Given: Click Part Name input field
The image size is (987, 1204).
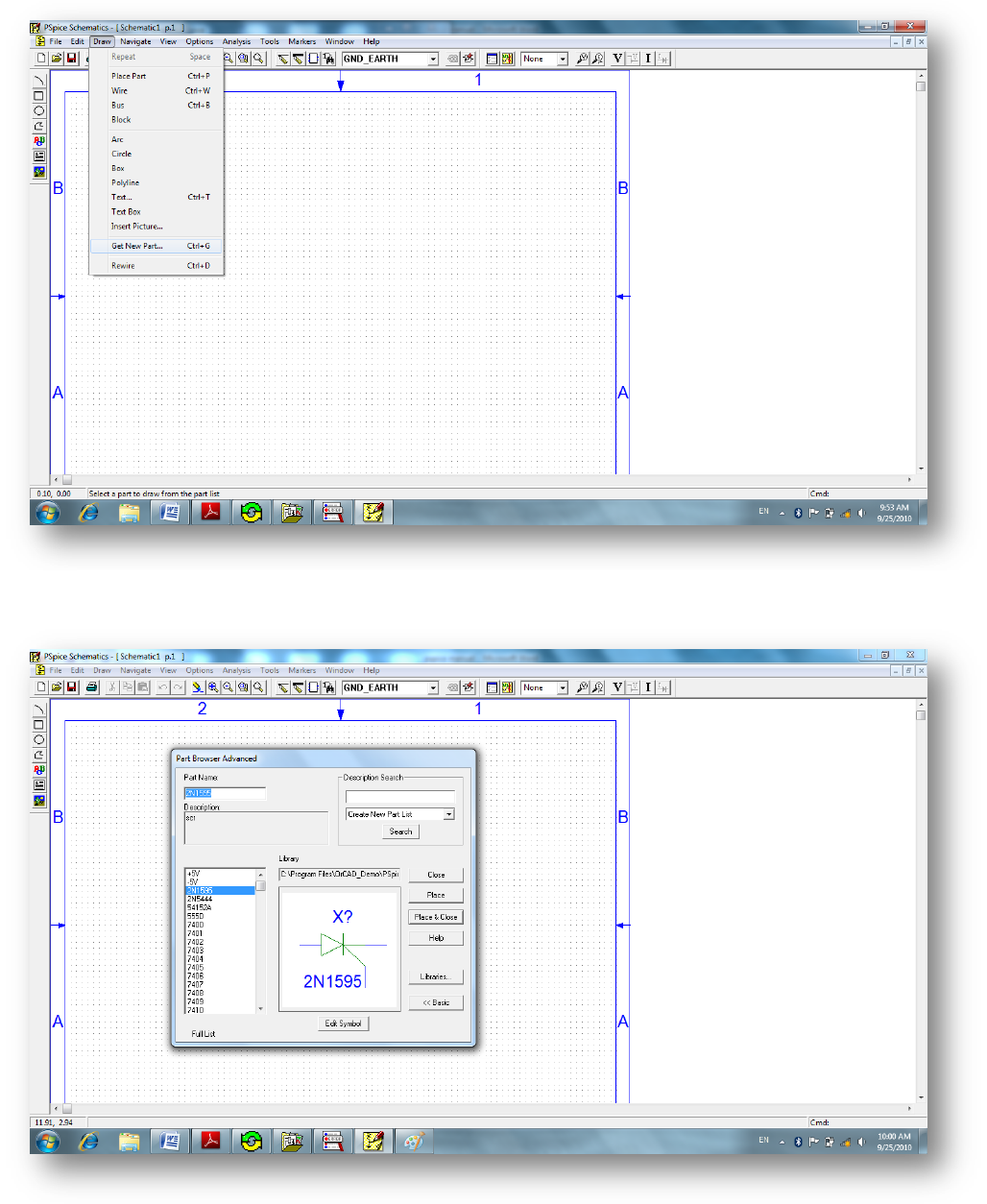Looking at the screenshot, I should [x=225, y=793].
